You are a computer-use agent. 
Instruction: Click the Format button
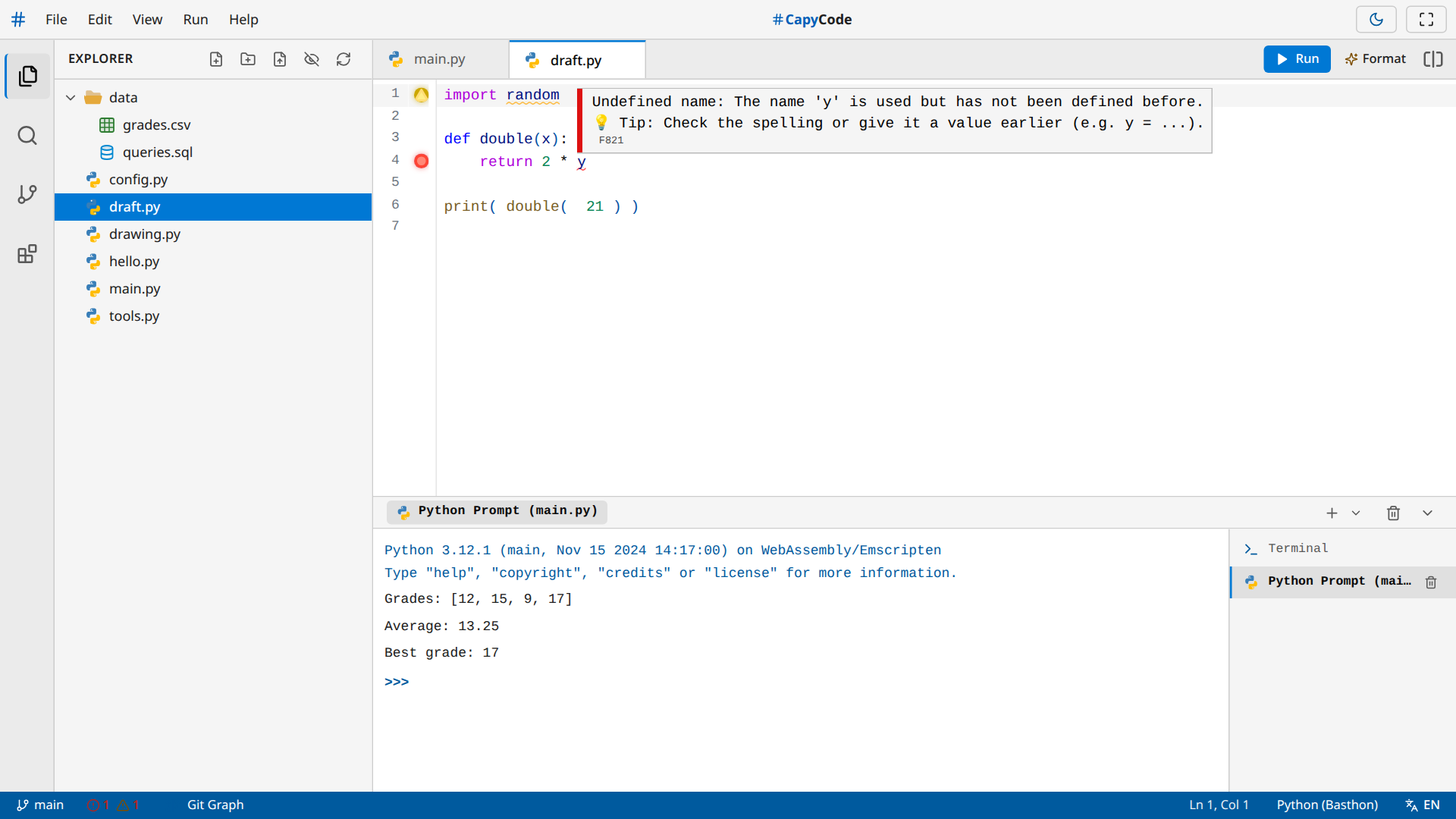[x=1375, y=59]
